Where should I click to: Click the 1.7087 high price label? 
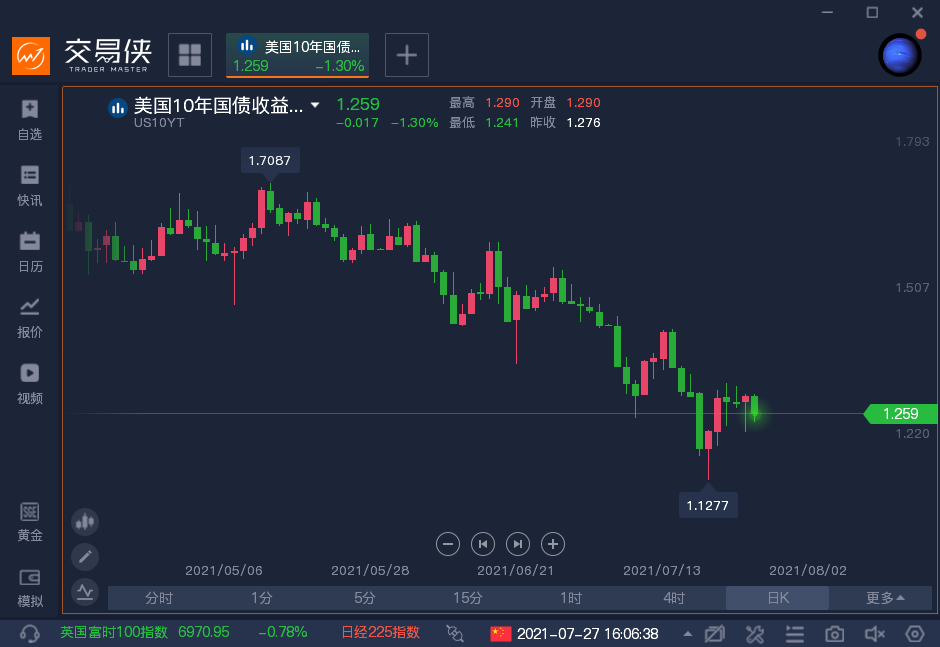point(270,161)
